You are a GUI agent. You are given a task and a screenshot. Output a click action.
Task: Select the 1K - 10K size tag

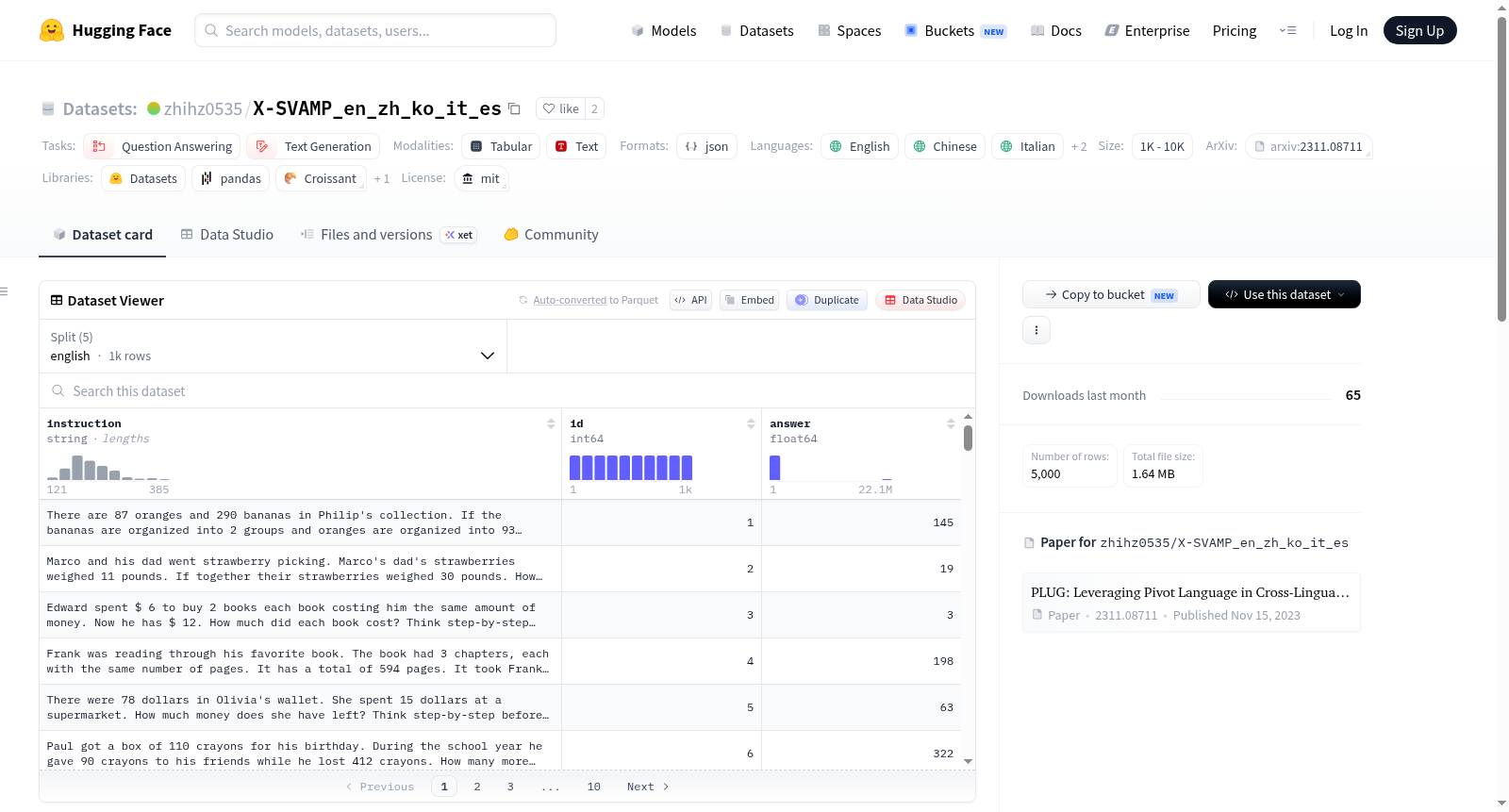tap(1162, 146)
